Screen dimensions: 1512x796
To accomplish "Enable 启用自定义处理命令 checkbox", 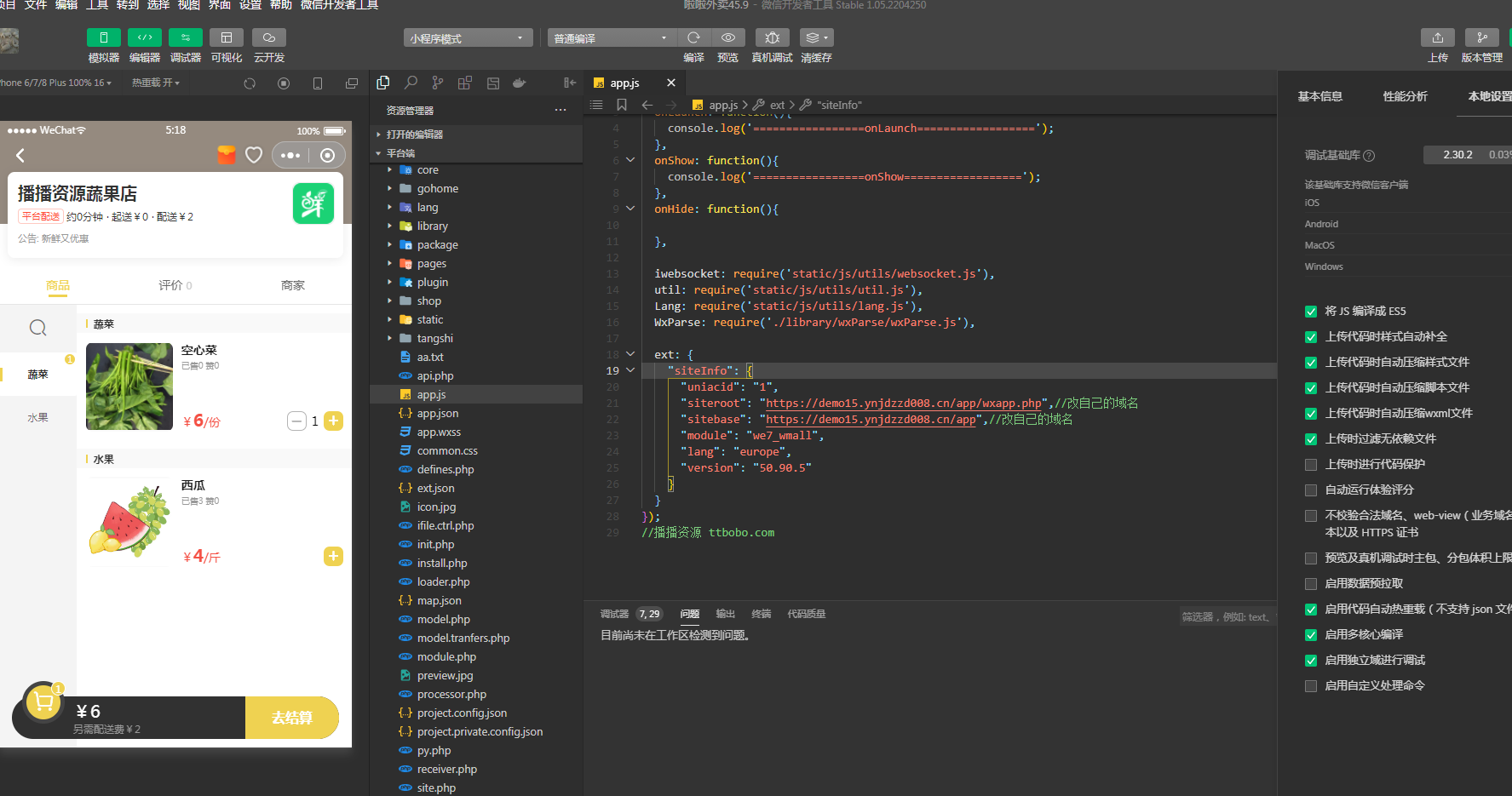I will (1311, 686).
